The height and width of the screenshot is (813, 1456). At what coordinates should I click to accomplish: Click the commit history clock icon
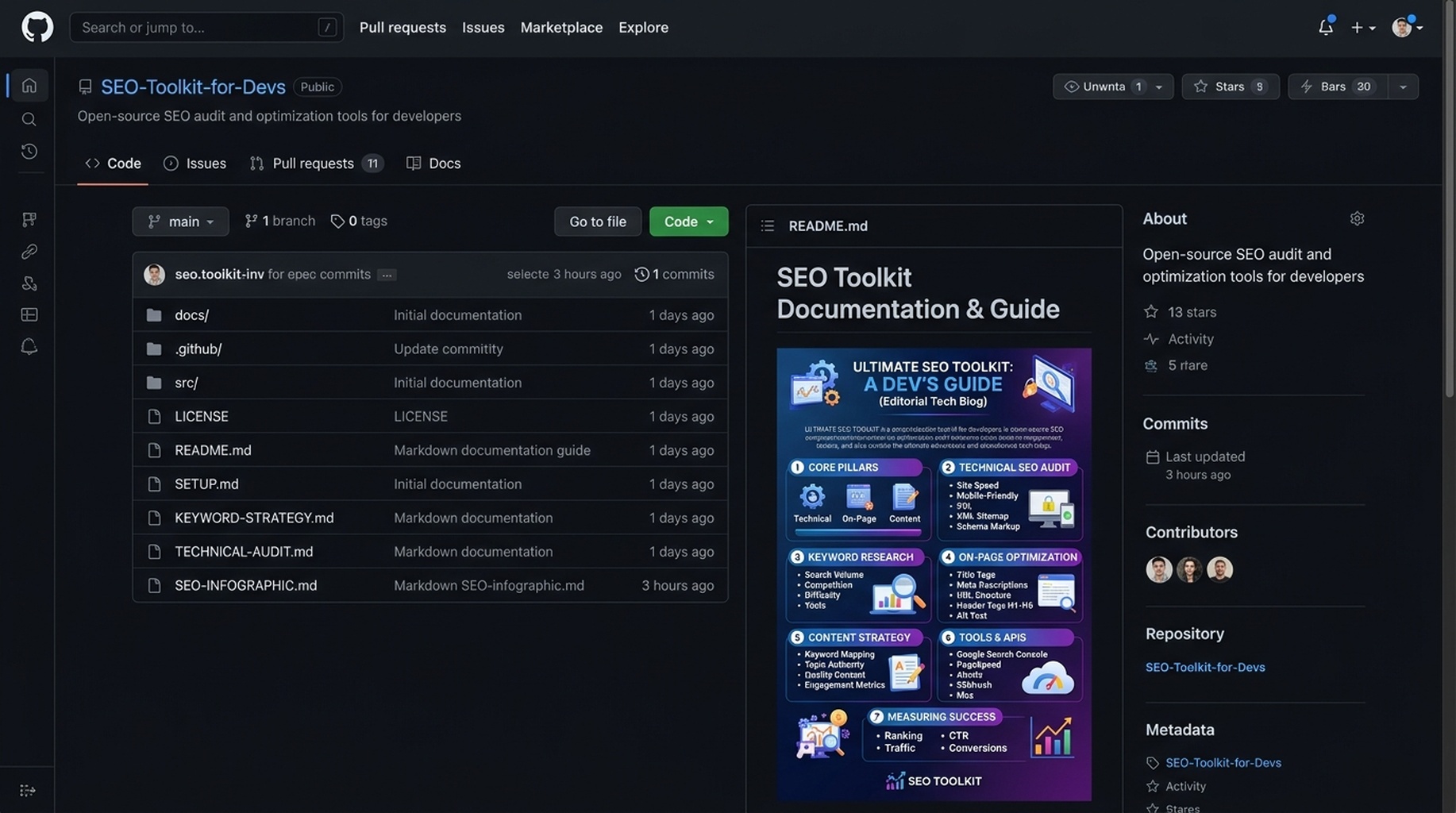point(641,274)
